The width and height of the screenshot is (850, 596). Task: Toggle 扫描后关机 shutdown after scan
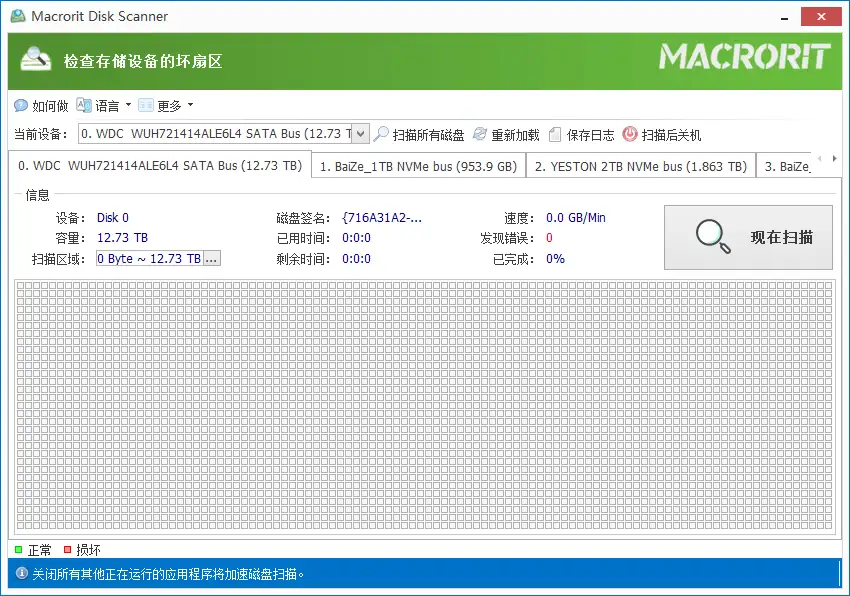tap(662, 134)
